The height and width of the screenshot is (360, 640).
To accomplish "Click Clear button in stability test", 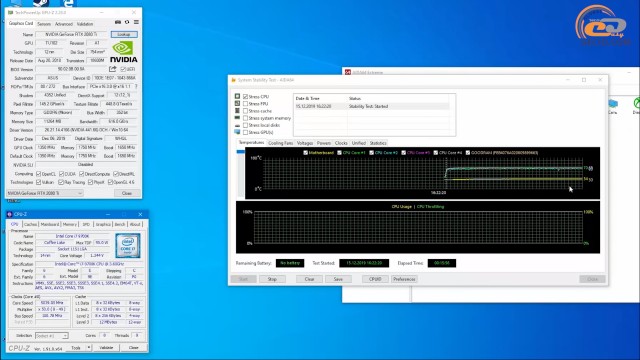I will (x=309, y=279).
